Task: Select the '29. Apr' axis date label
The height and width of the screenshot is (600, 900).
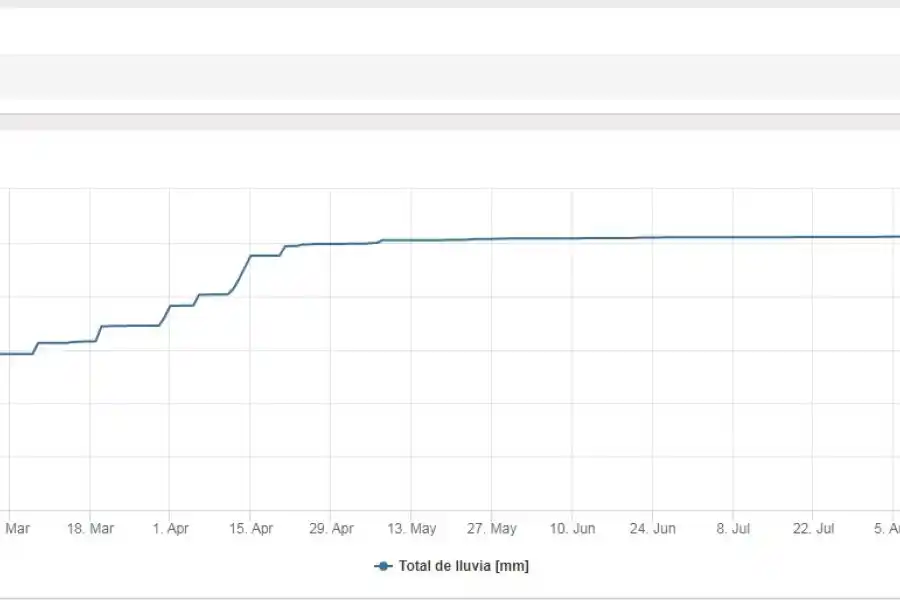Action: (x=331, y=529)
